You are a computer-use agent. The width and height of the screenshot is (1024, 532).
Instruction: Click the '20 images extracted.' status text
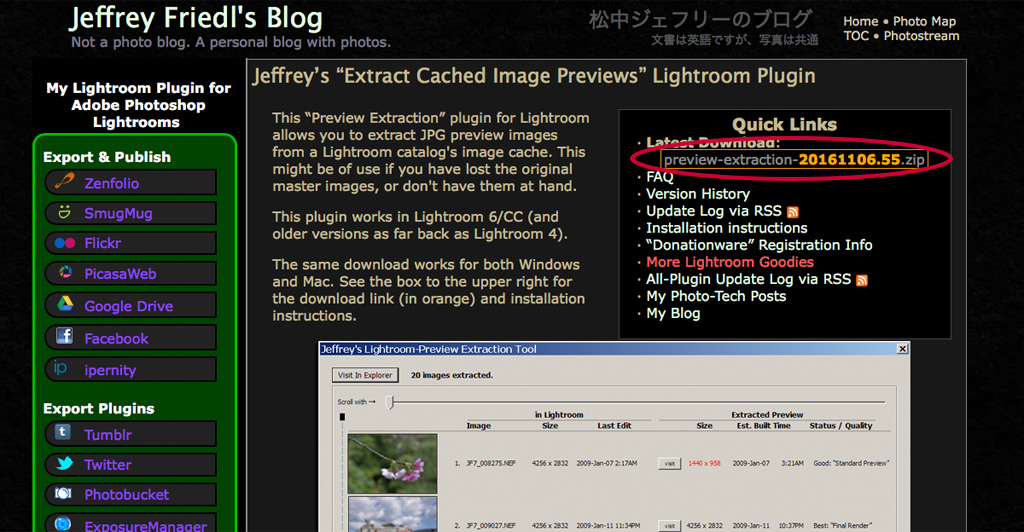pos(452,375)
